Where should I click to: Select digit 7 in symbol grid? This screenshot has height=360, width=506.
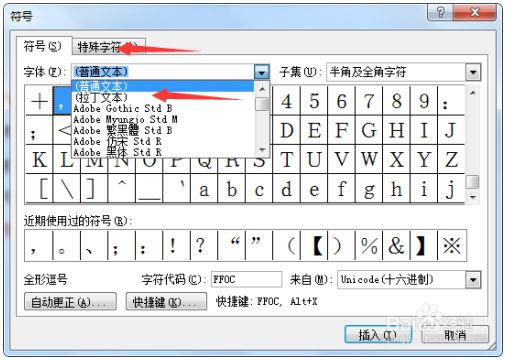coord(369,101)
